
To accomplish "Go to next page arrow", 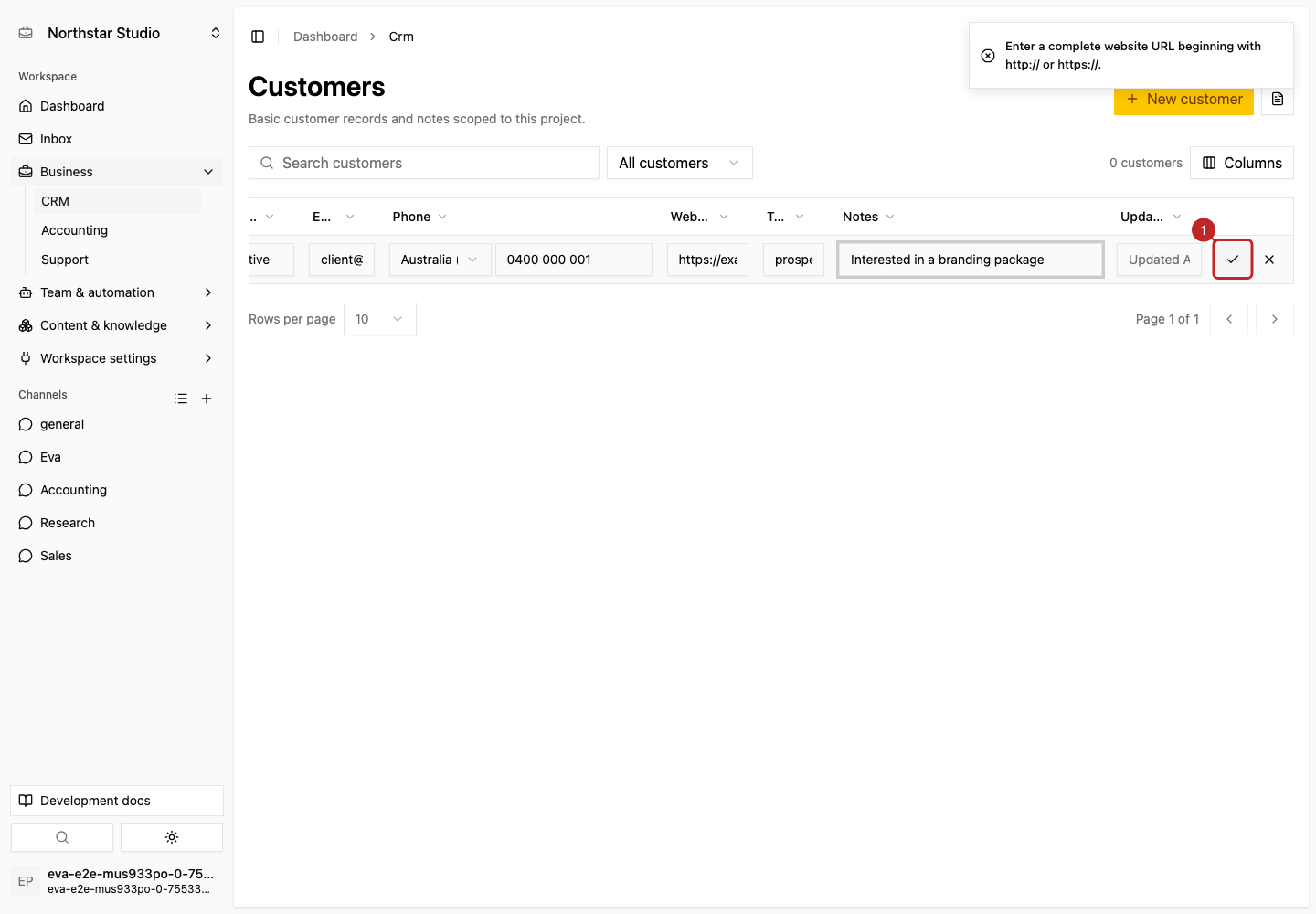I will tap(1275, 319).
